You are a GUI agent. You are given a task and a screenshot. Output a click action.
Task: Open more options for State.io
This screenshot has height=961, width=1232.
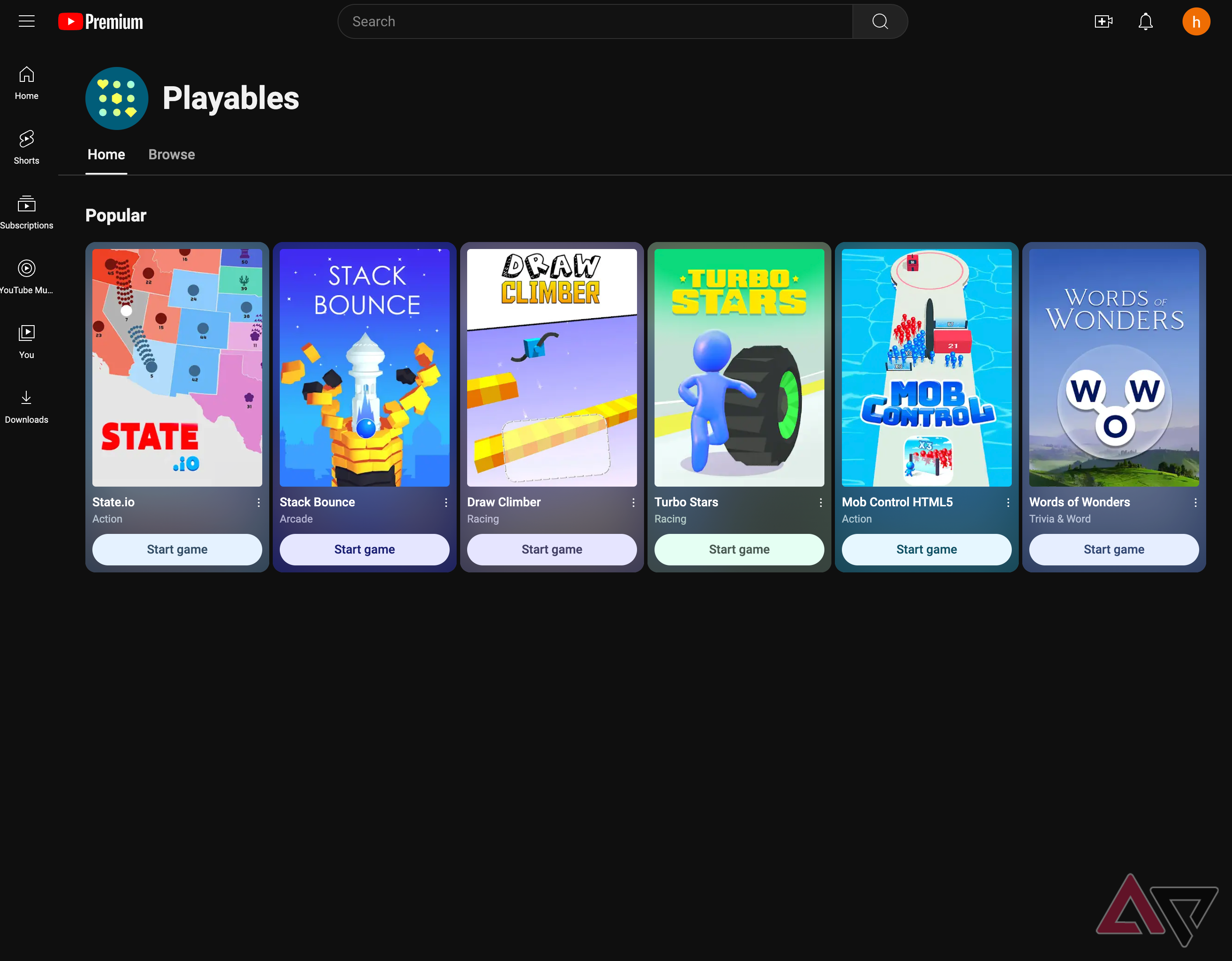coord(258,502)
